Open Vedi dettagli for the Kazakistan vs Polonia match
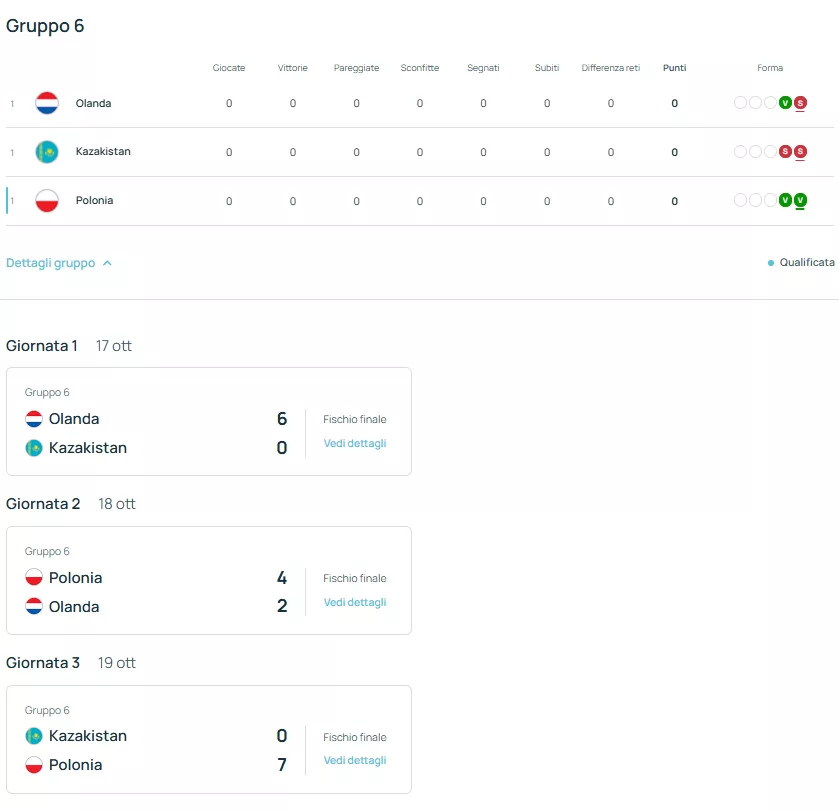This screenshot has height=811, width=839. (355, 760)
